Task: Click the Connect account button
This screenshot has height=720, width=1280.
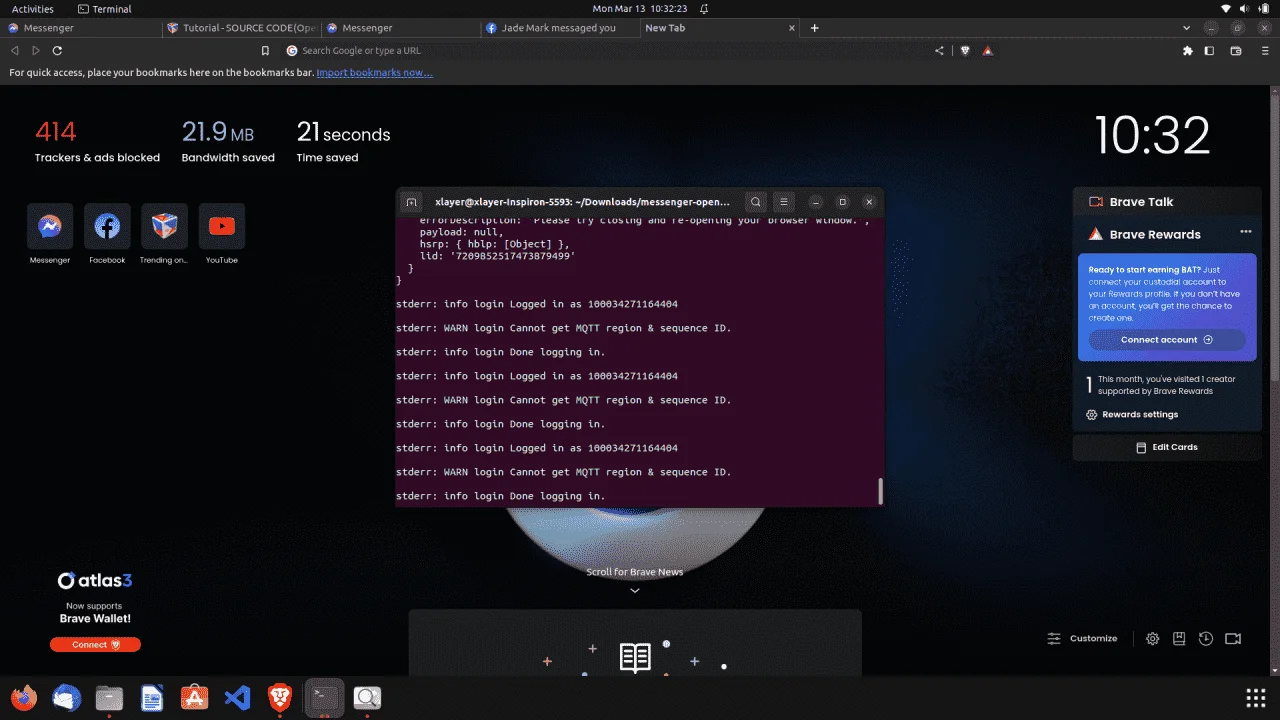Action: coord(1167,340)
